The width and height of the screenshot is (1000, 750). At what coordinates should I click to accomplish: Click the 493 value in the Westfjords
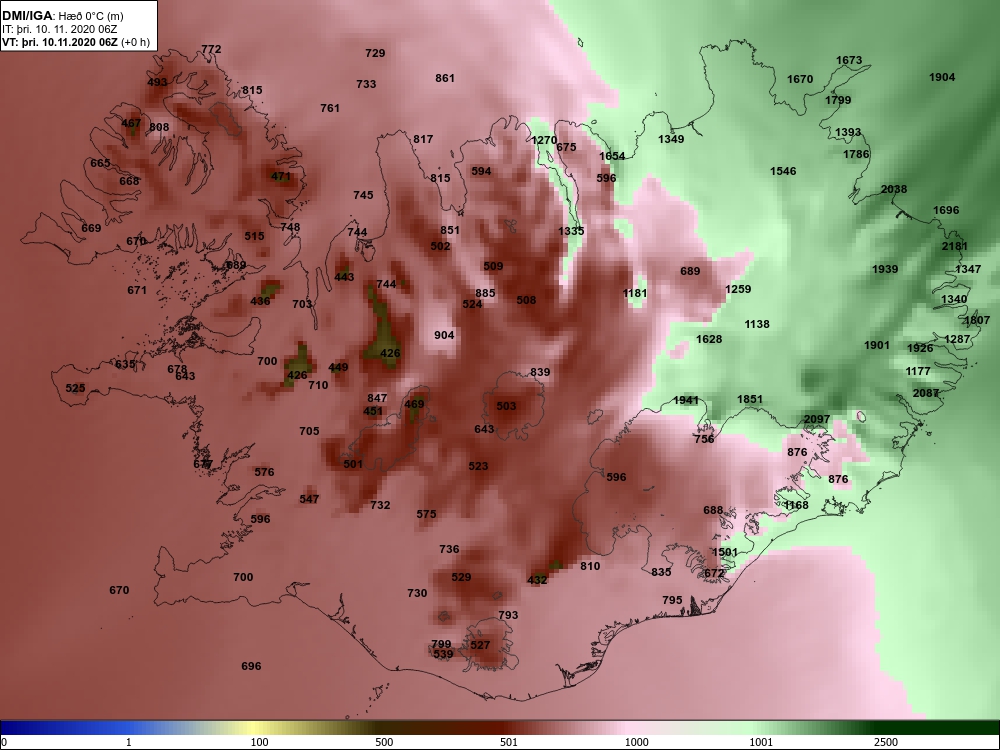coord(157,82)
